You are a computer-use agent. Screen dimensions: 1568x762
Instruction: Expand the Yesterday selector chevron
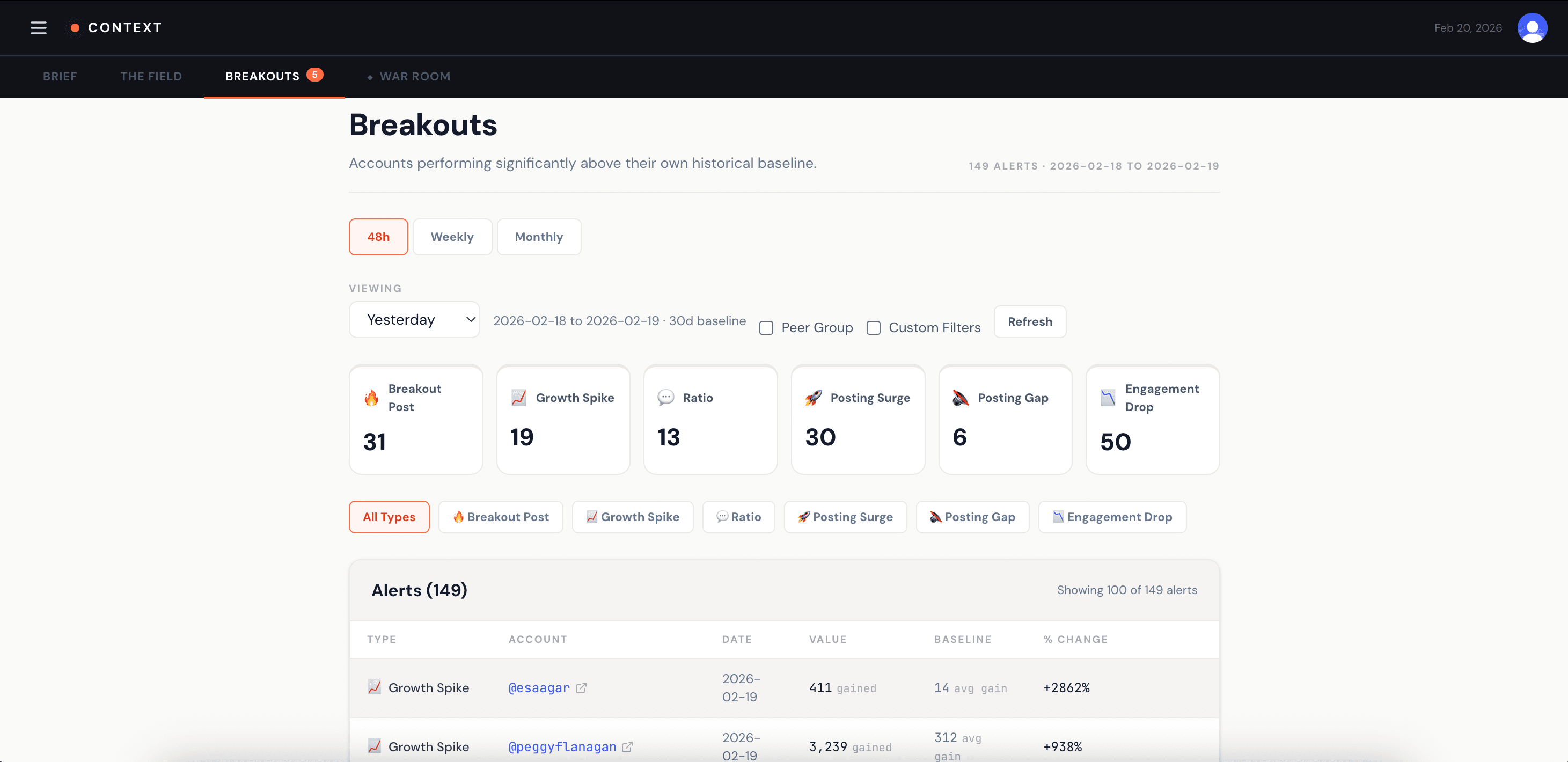[470, 319]
